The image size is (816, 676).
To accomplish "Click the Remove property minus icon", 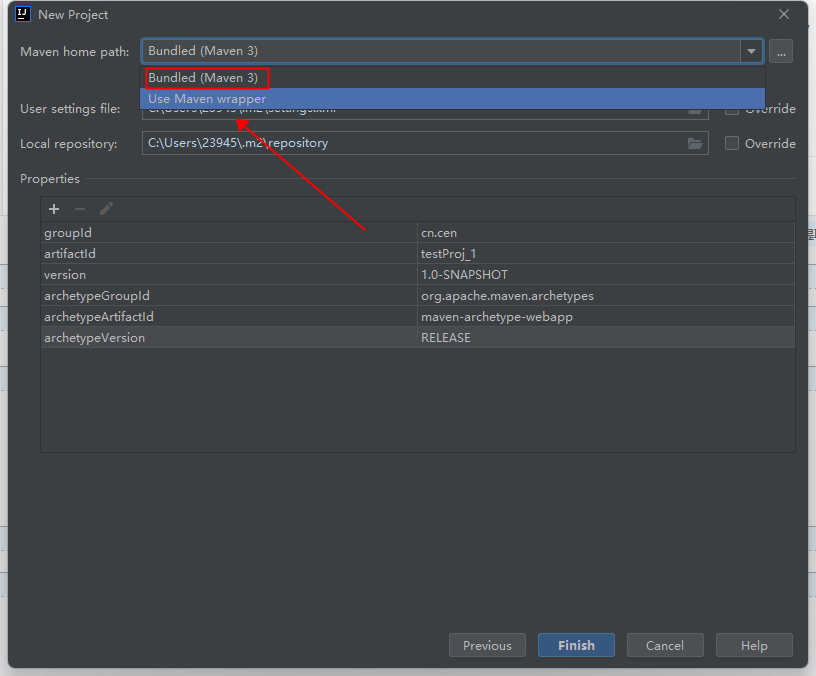I will click(80, 209).
